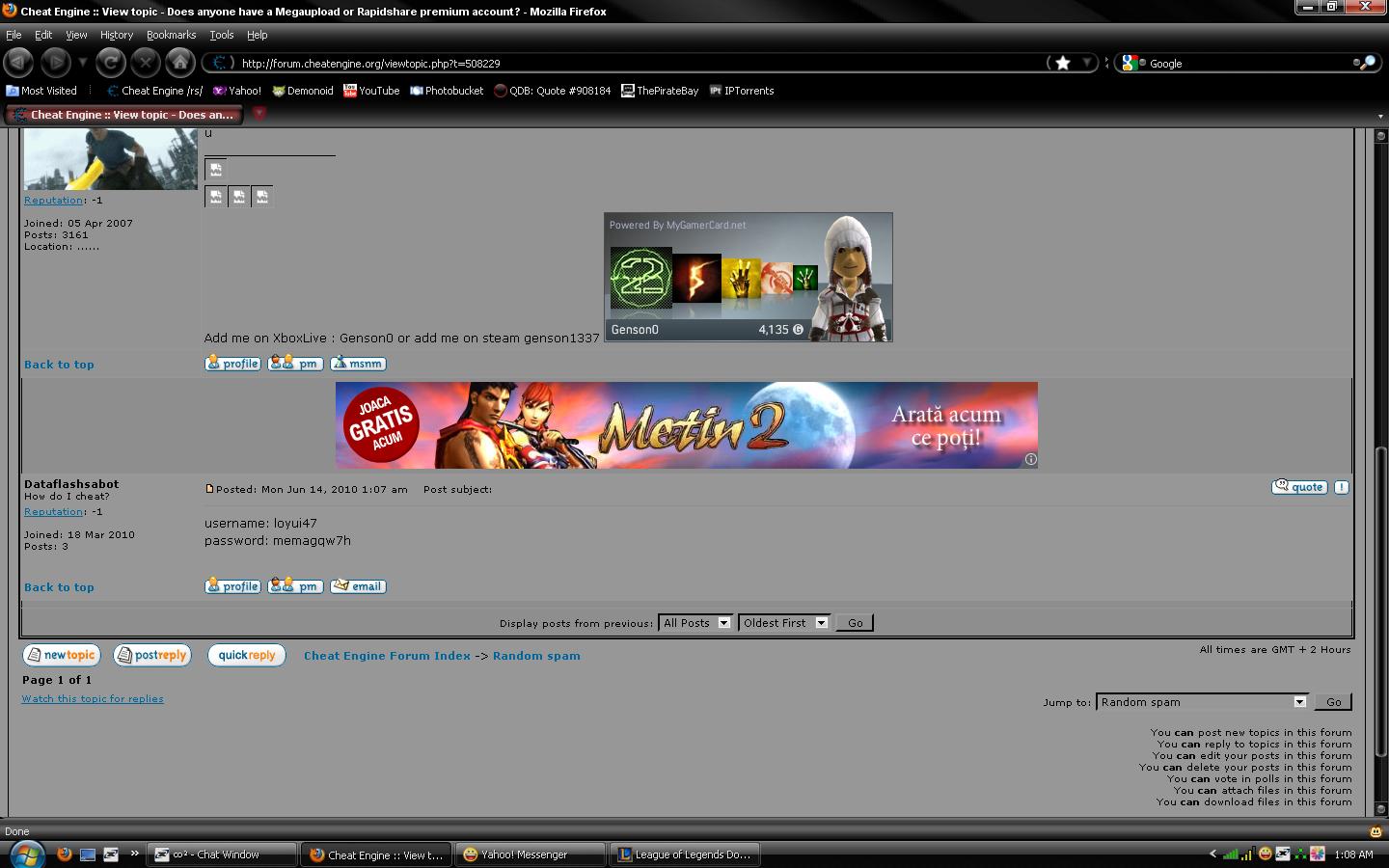Open the Jump to Random spam dropdown

1202,702
